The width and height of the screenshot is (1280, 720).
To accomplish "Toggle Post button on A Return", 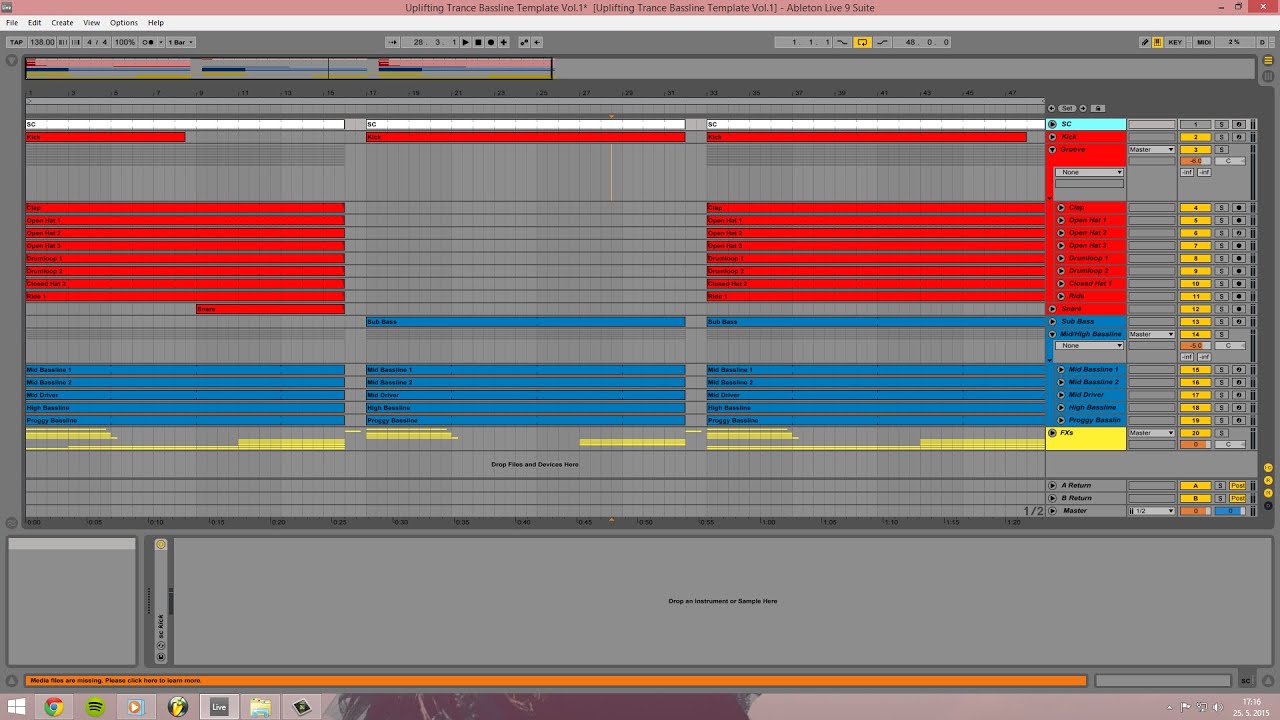I will click(1238, 486).
